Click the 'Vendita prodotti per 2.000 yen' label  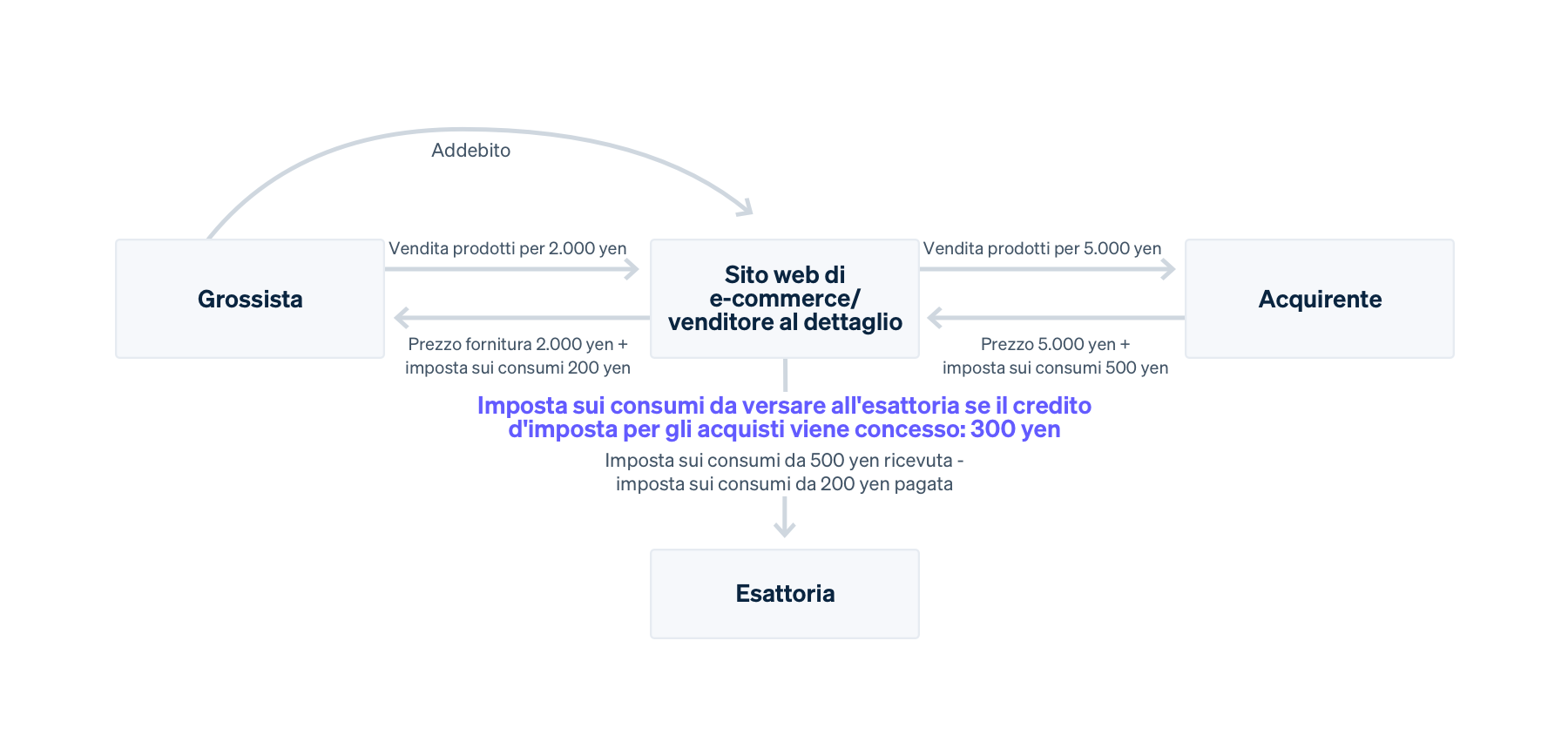click(x=508, y=248)
